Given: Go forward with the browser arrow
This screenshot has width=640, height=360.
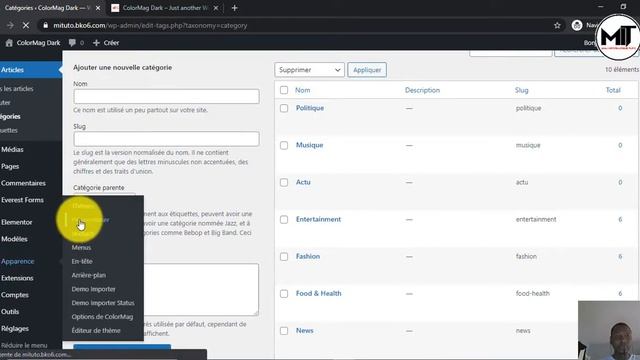Looking at the screenshot, I should (10, 25).
